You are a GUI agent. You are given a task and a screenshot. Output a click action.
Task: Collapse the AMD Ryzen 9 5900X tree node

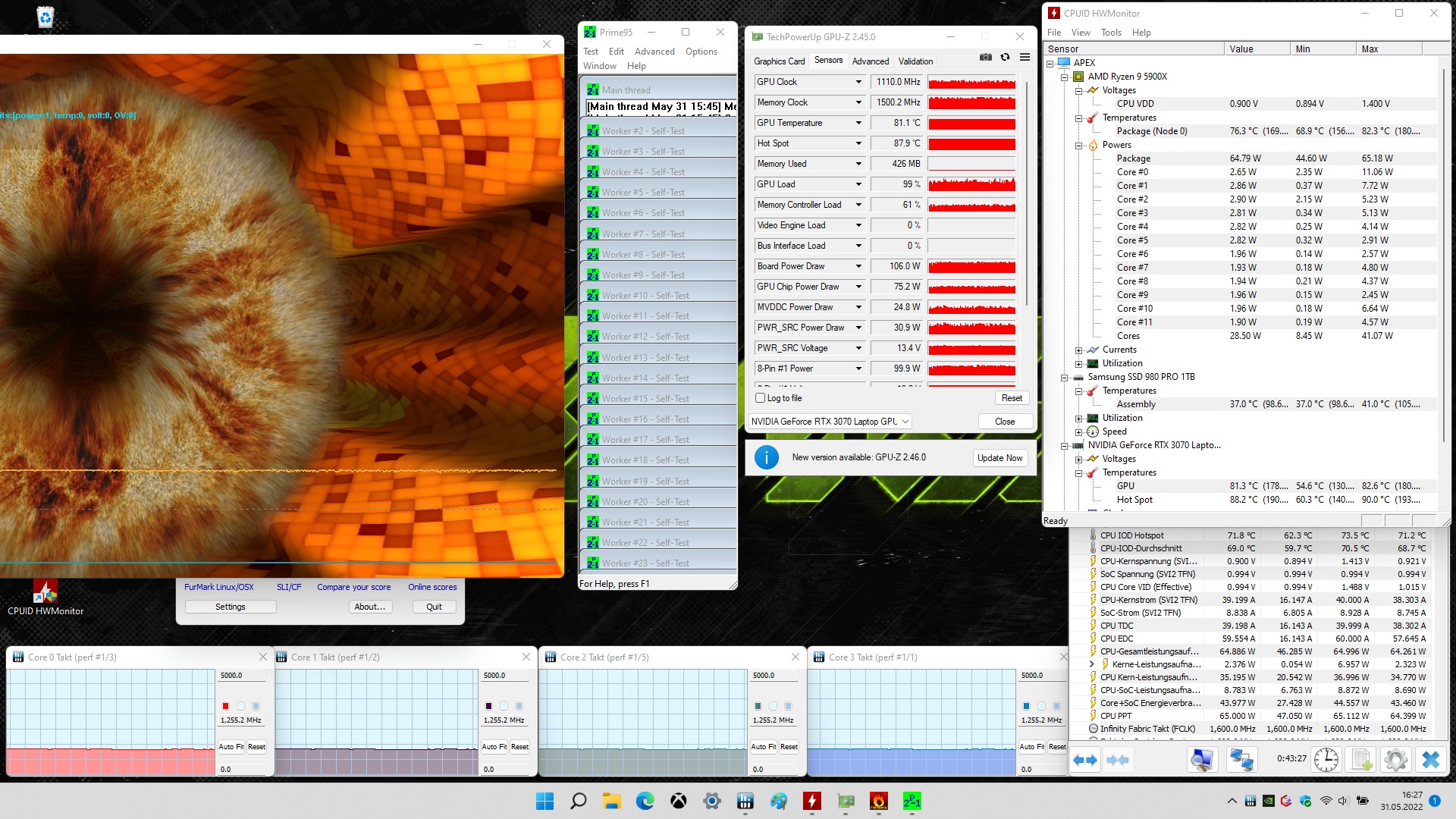click(1064, 77)
